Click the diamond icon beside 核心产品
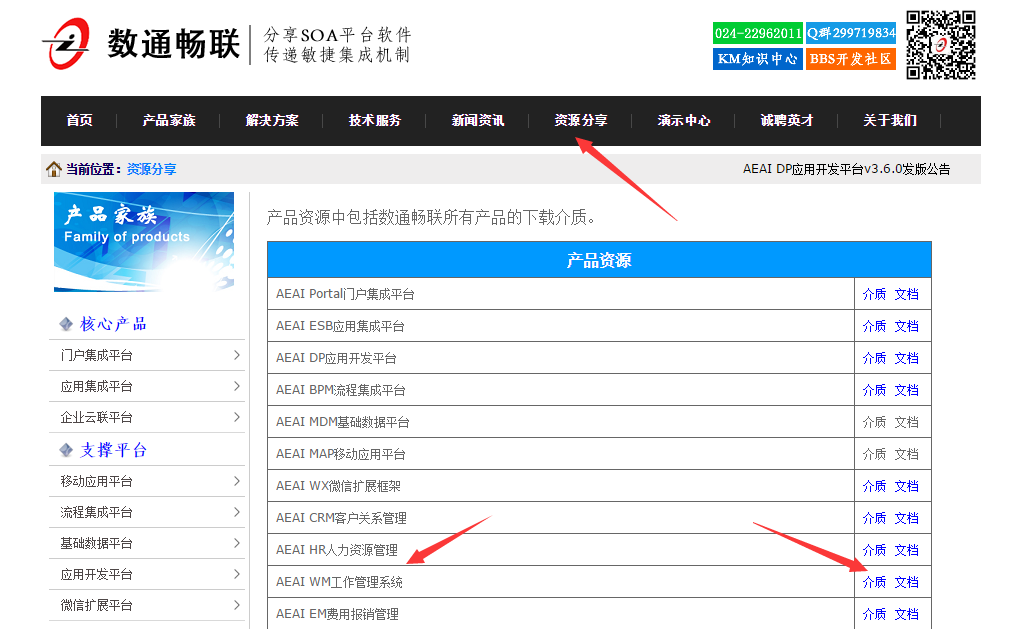Viewport: 1015px width, 629px height. (66, 324)
